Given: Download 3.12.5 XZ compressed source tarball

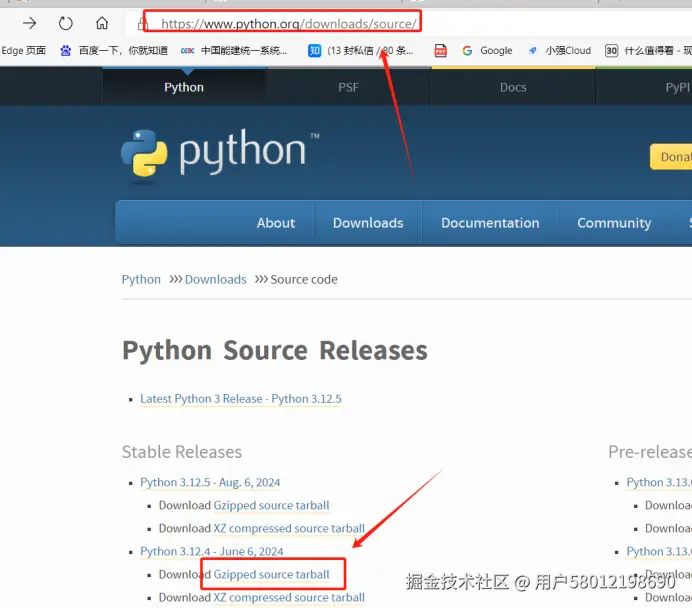Looking at the screenshot, I should (289, 528).
